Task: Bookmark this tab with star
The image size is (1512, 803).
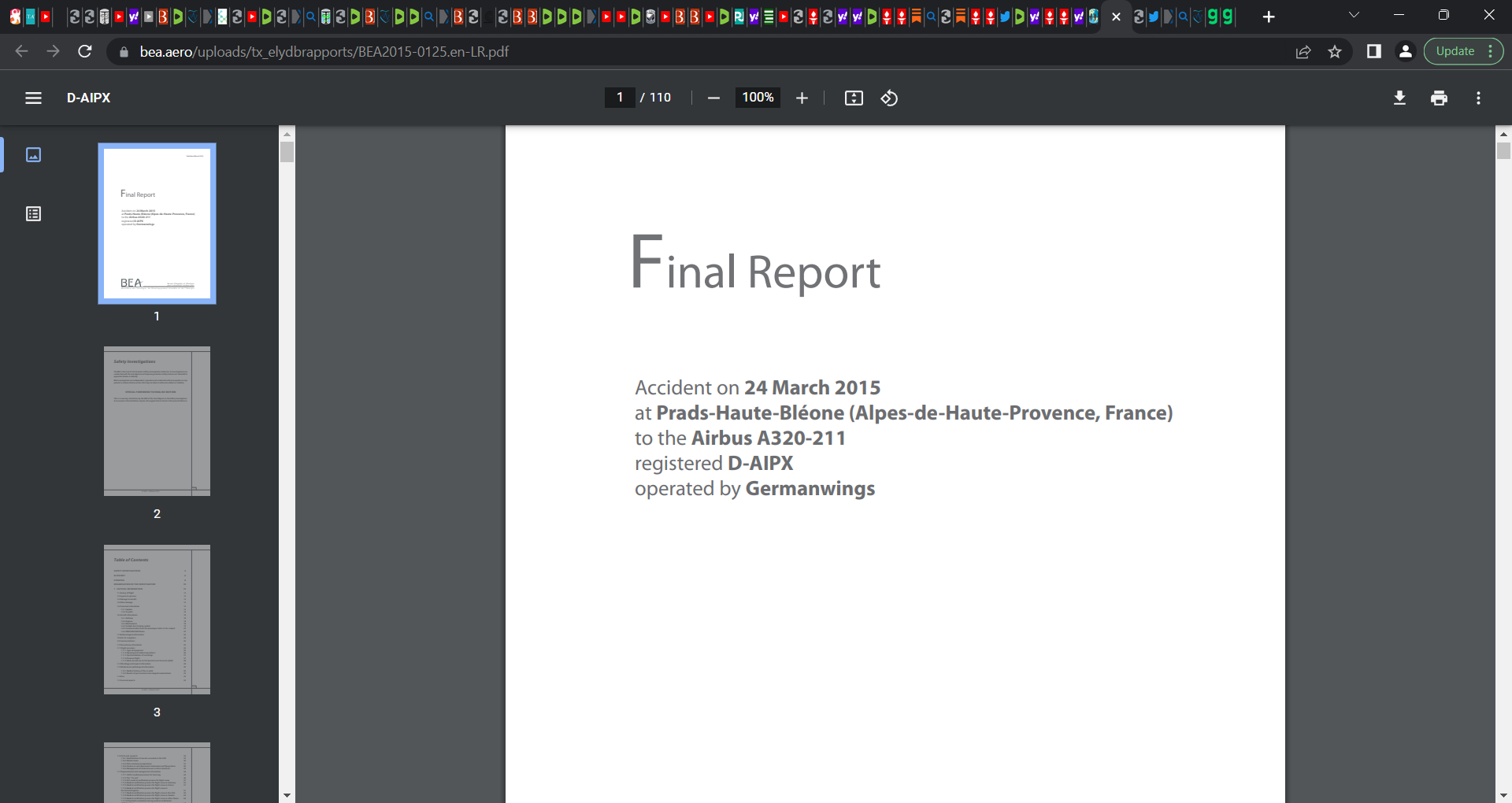Action: pyautogui.click(x=1335, y=51)
